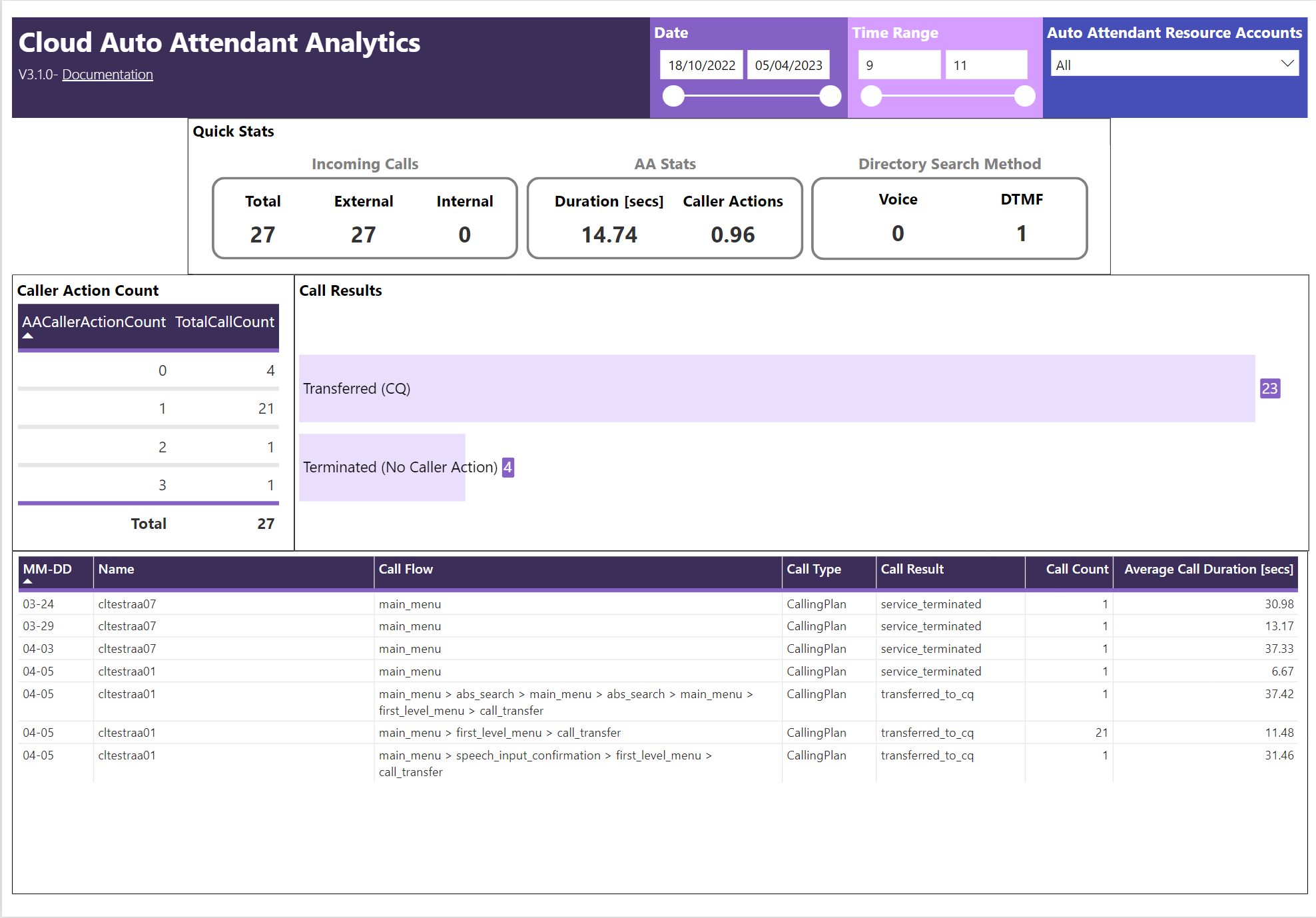The width and height of the screenshot is (1316, 918).
Task: Select the right Time Range slider handle
Action: 1024,96
